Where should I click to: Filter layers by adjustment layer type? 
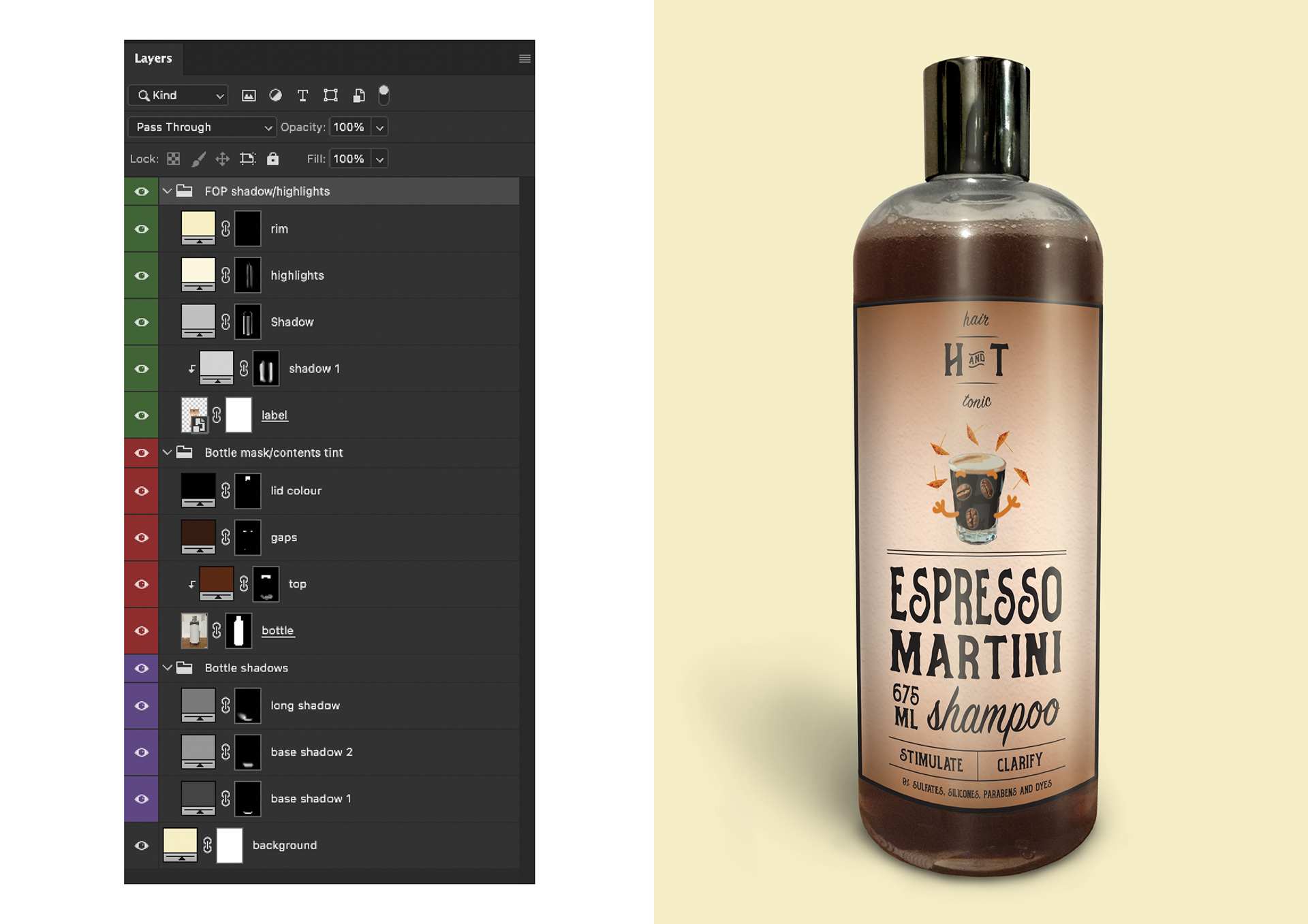tap(275, 95)
